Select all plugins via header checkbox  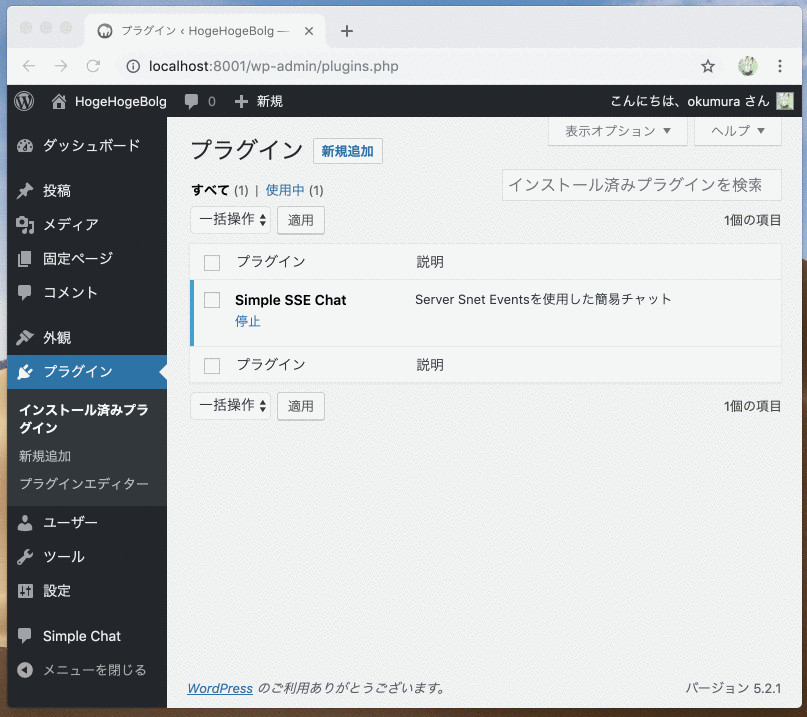(x=211, y=262)
